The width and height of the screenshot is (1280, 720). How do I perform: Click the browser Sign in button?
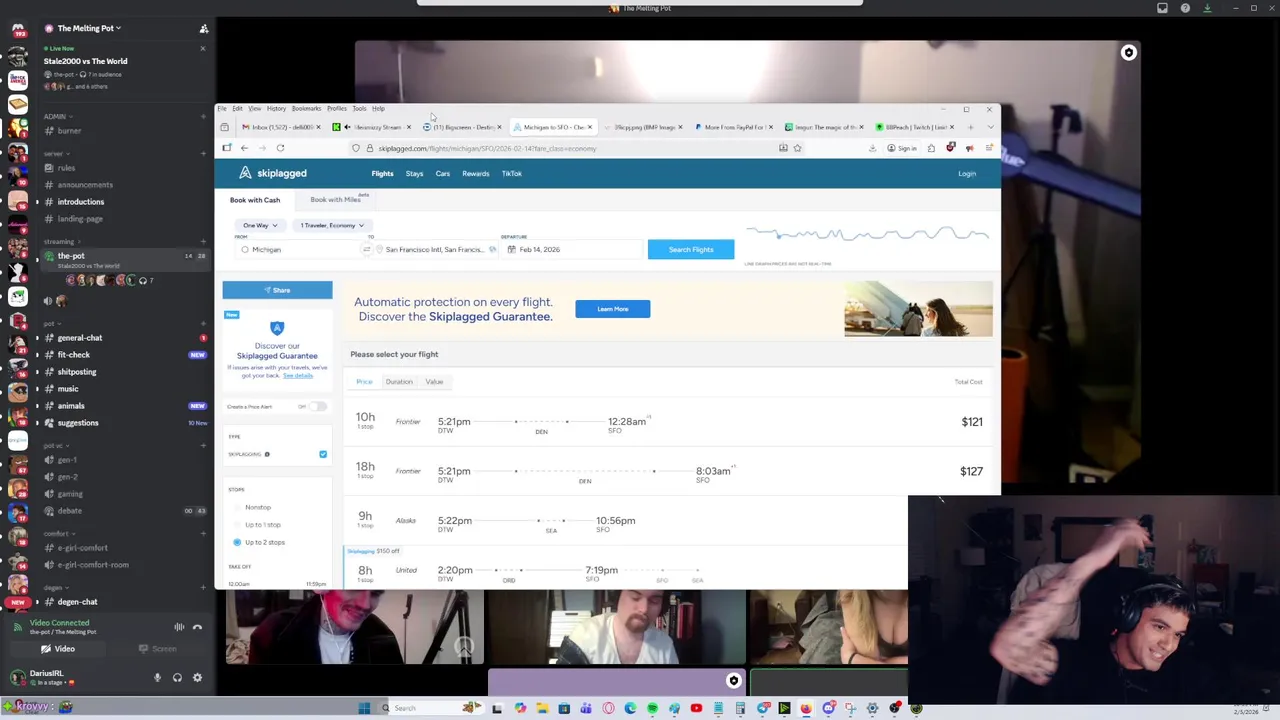[x=902, y=148]
